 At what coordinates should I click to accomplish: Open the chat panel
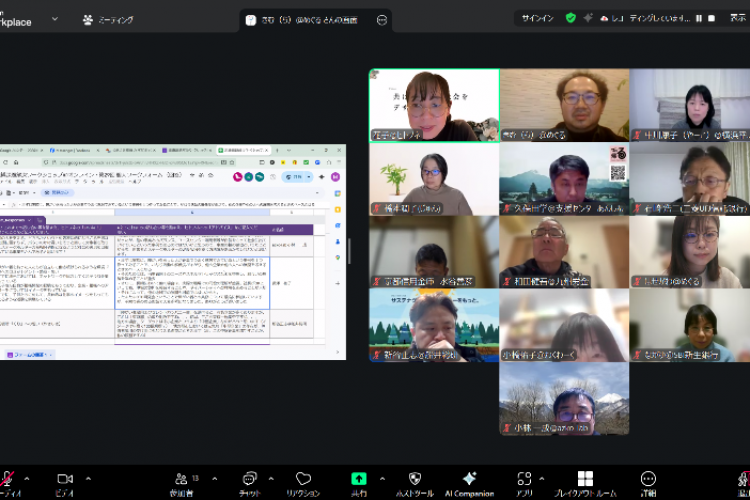[249, 479]
